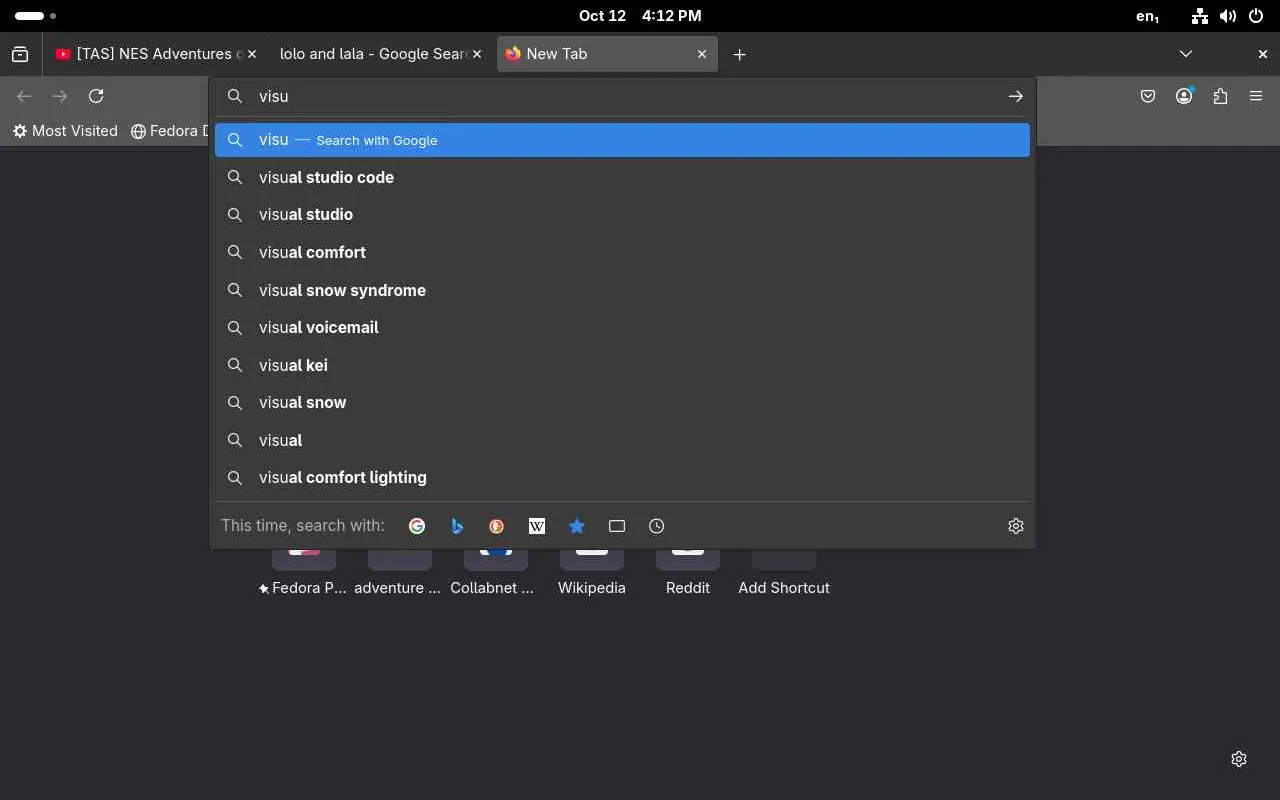The image size is (1280, 800).
Task: Open Firefox account menu
Action: click(1184, 96)
